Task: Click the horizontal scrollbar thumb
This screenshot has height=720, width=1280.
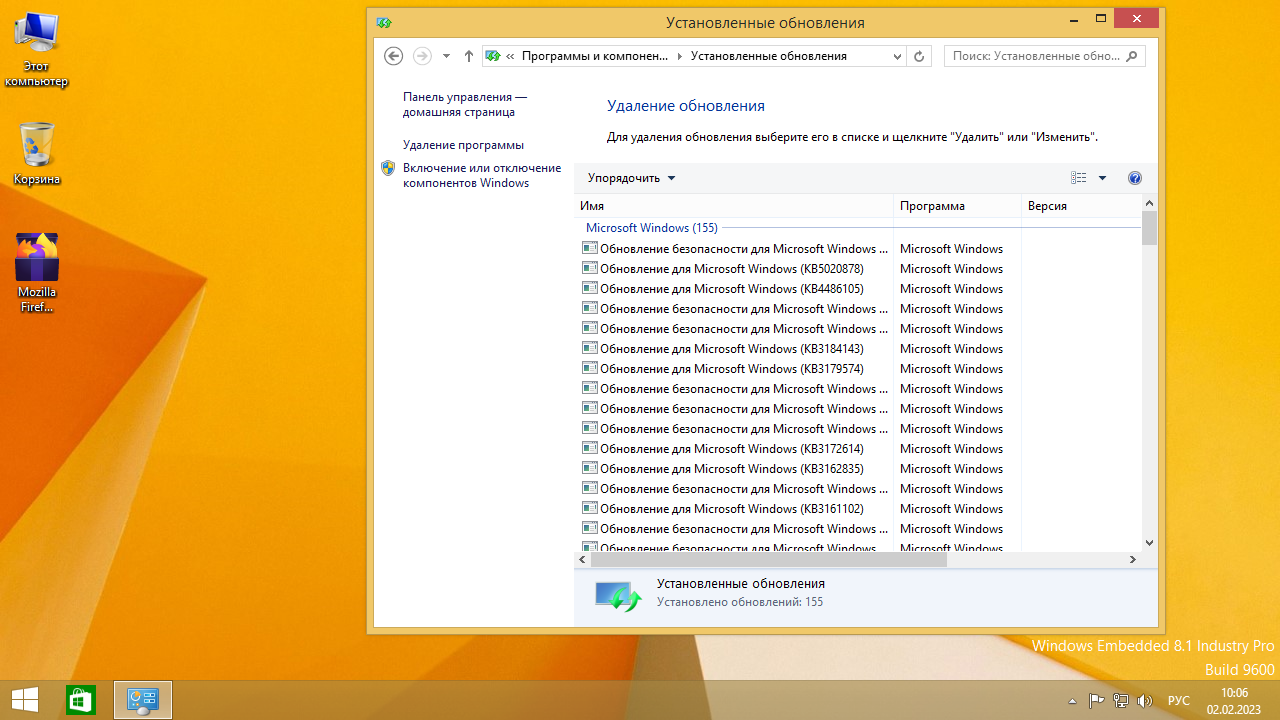Action: click(x=768, y=560)
